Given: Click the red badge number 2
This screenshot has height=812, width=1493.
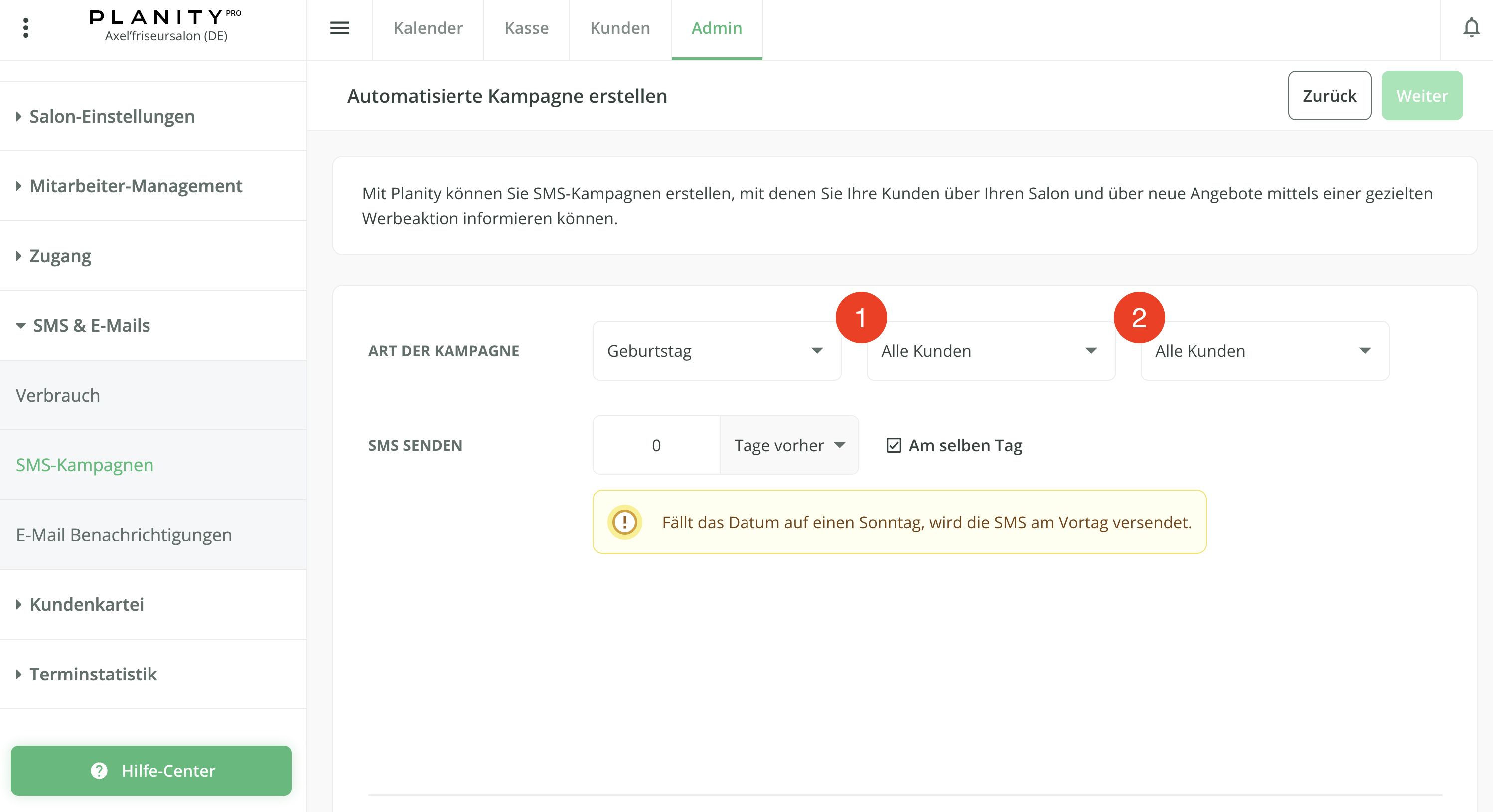Looking at the screenshot, I should point(1139,318).
